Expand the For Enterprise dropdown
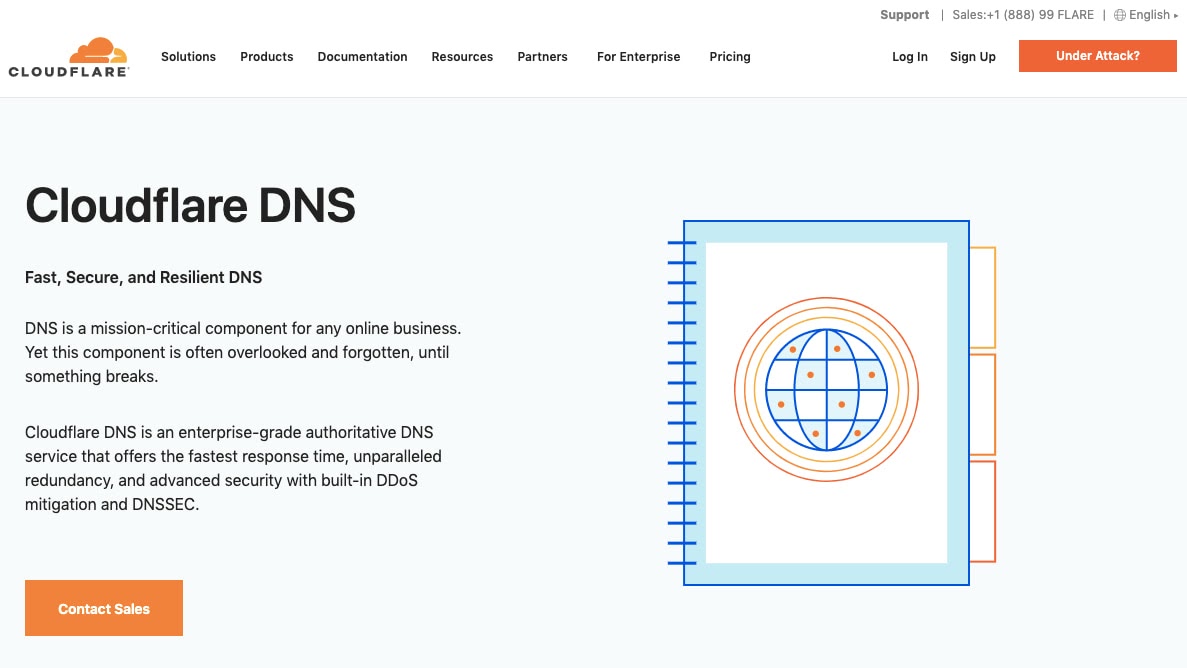 click(637, 56)
